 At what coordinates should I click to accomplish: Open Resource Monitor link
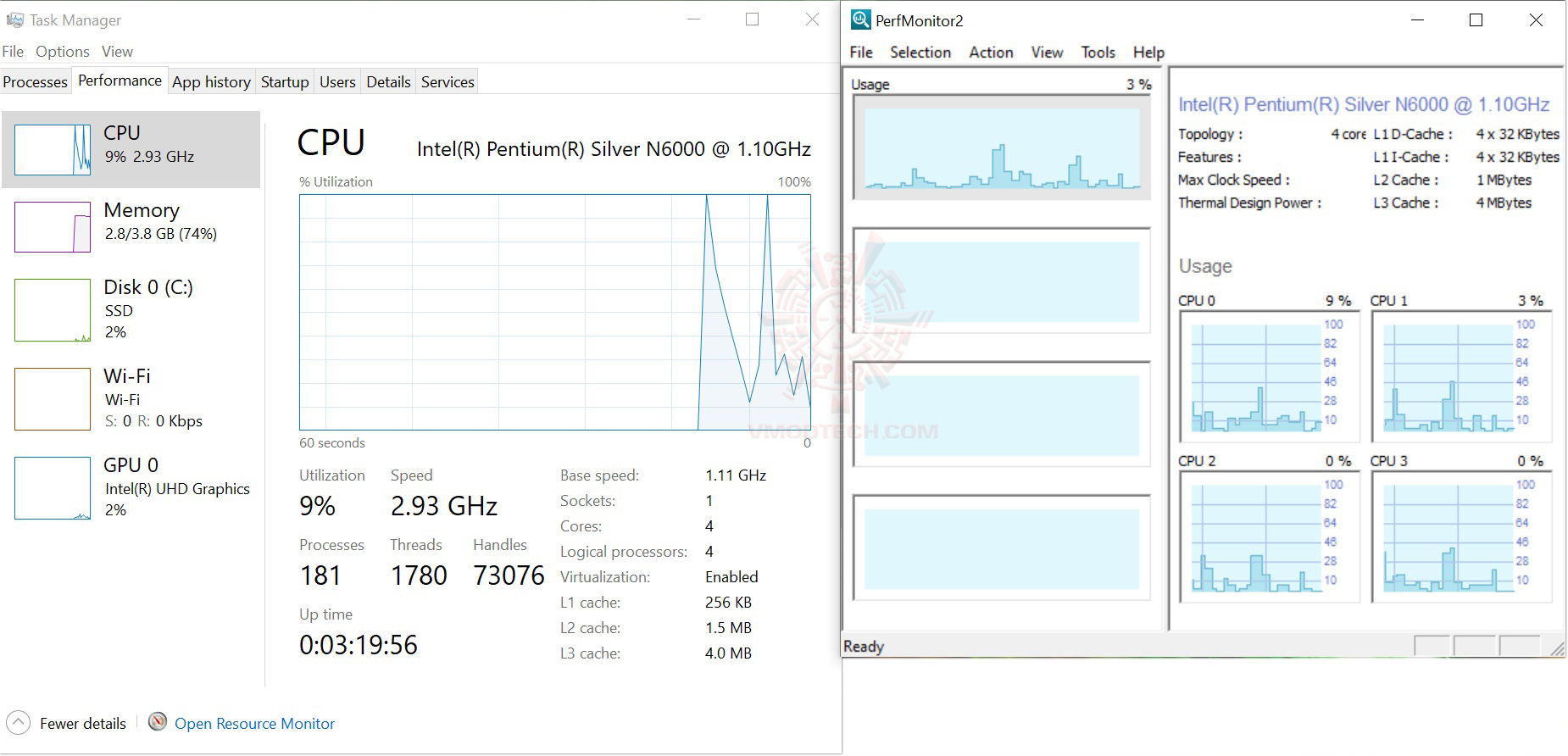[254, 723]
